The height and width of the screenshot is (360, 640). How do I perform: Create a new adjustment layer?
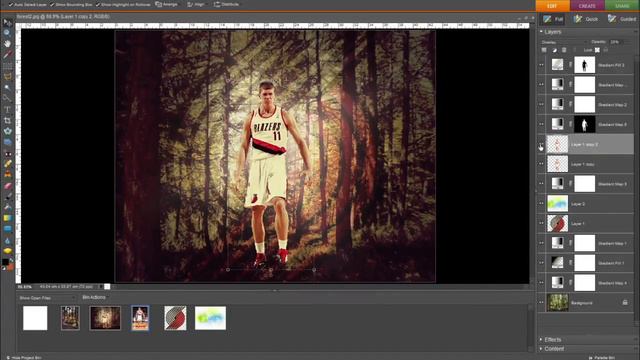click(554, 50)
